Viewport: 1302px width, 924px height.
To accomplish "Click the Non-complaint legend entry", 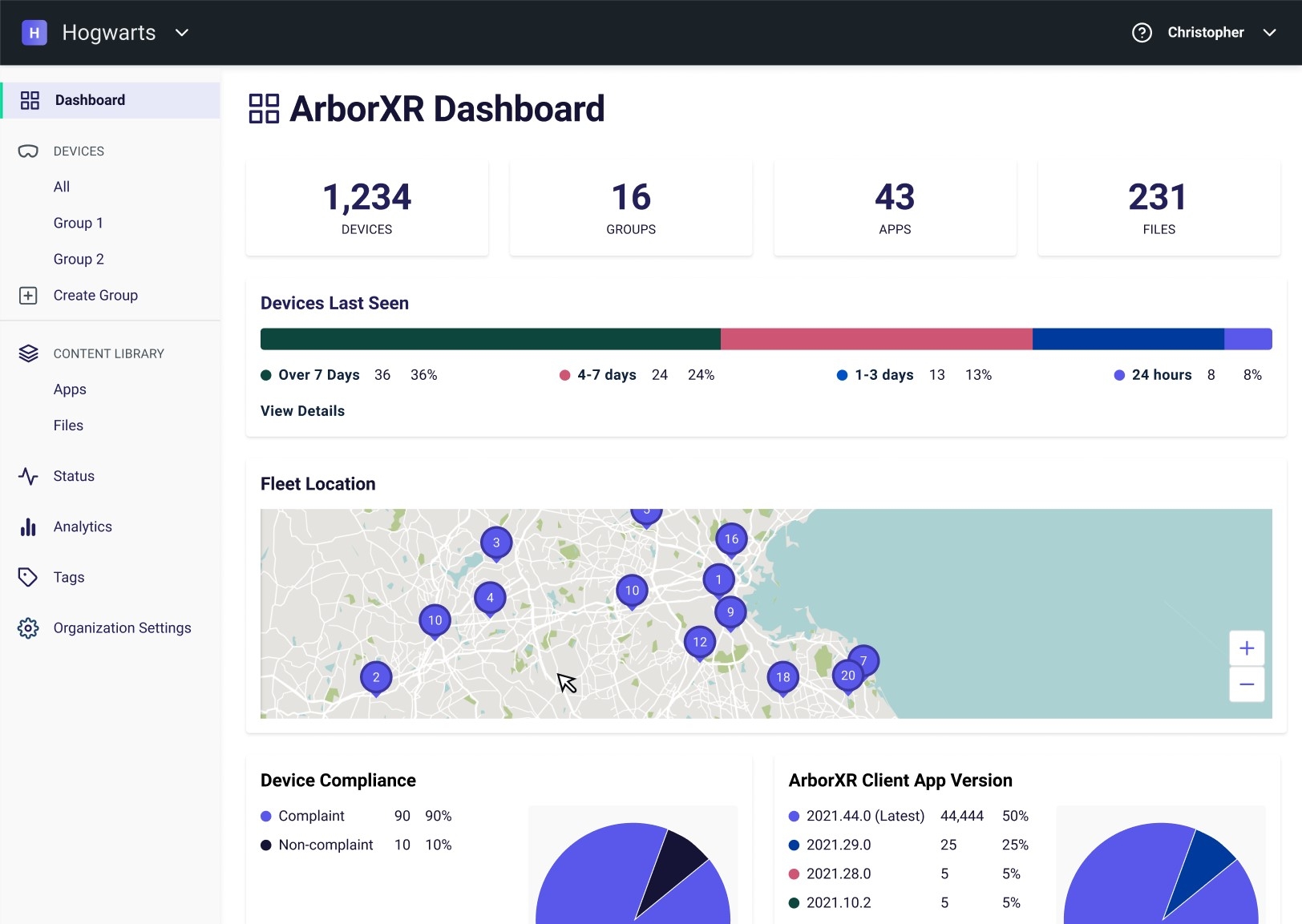I will pos(357,845).
